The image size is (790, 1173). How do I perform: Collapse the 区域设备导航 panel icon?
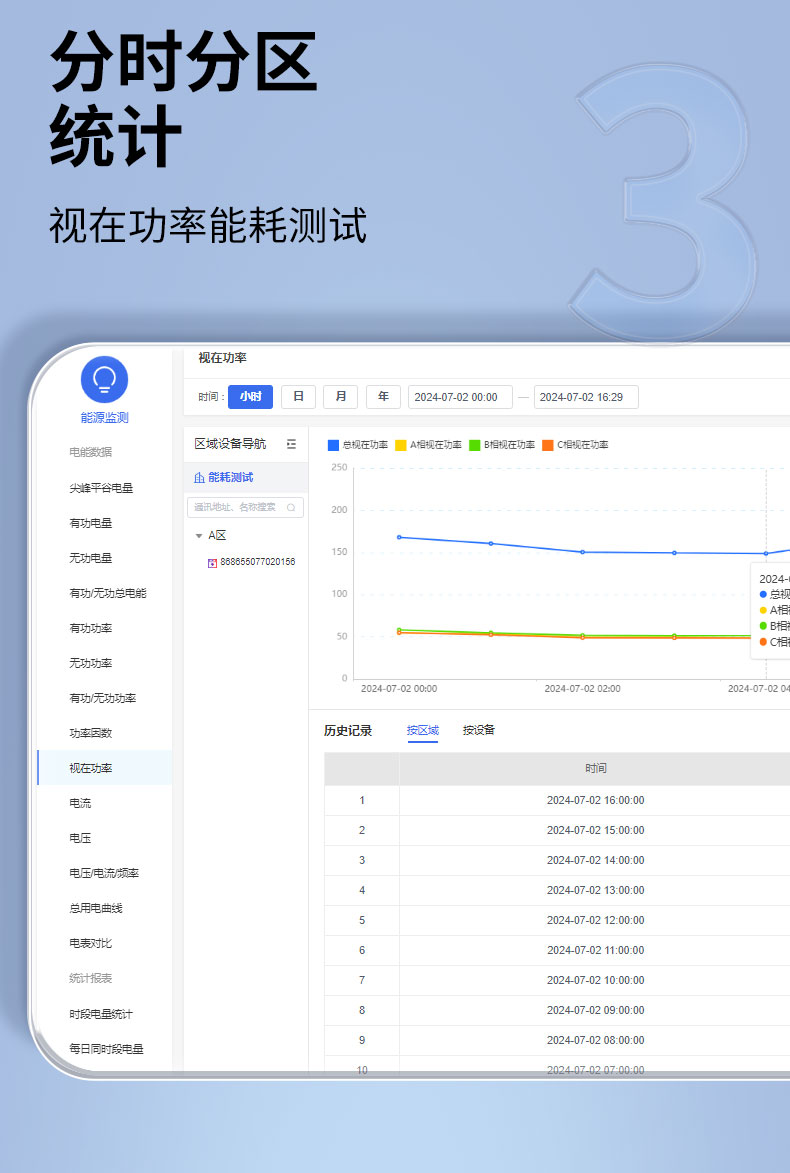click(291, 444)
